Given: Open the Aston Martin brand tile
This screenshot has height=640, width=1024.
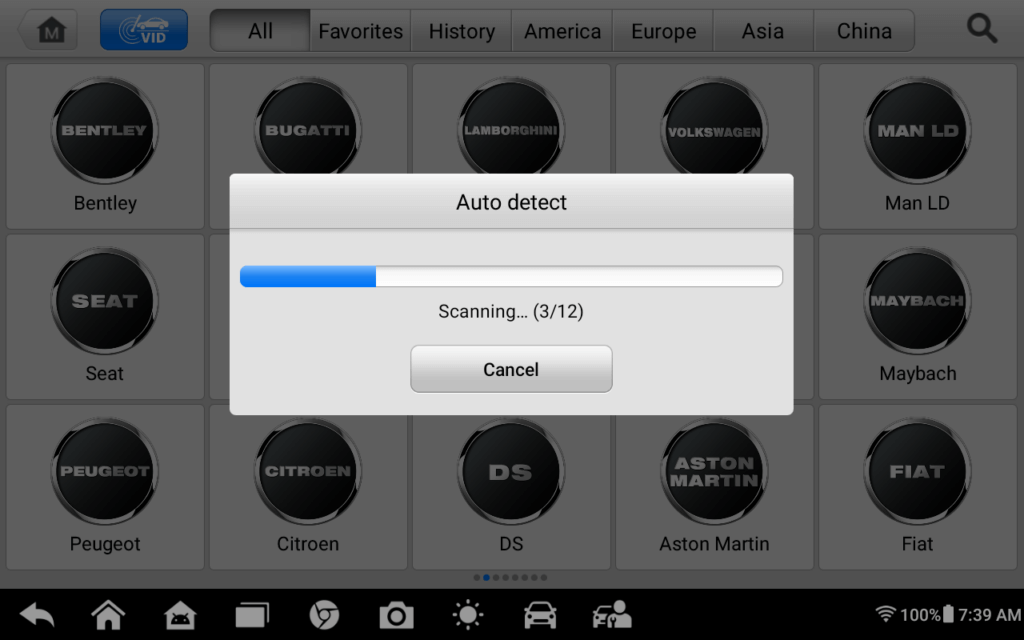Looking at the screenshot, I should 714,487.
